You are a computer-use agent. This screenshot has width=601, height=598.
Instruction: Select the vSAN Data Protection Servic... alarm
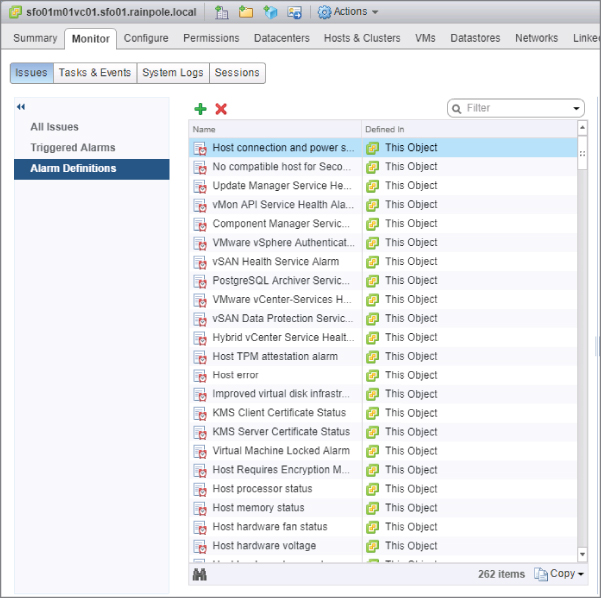383,319
